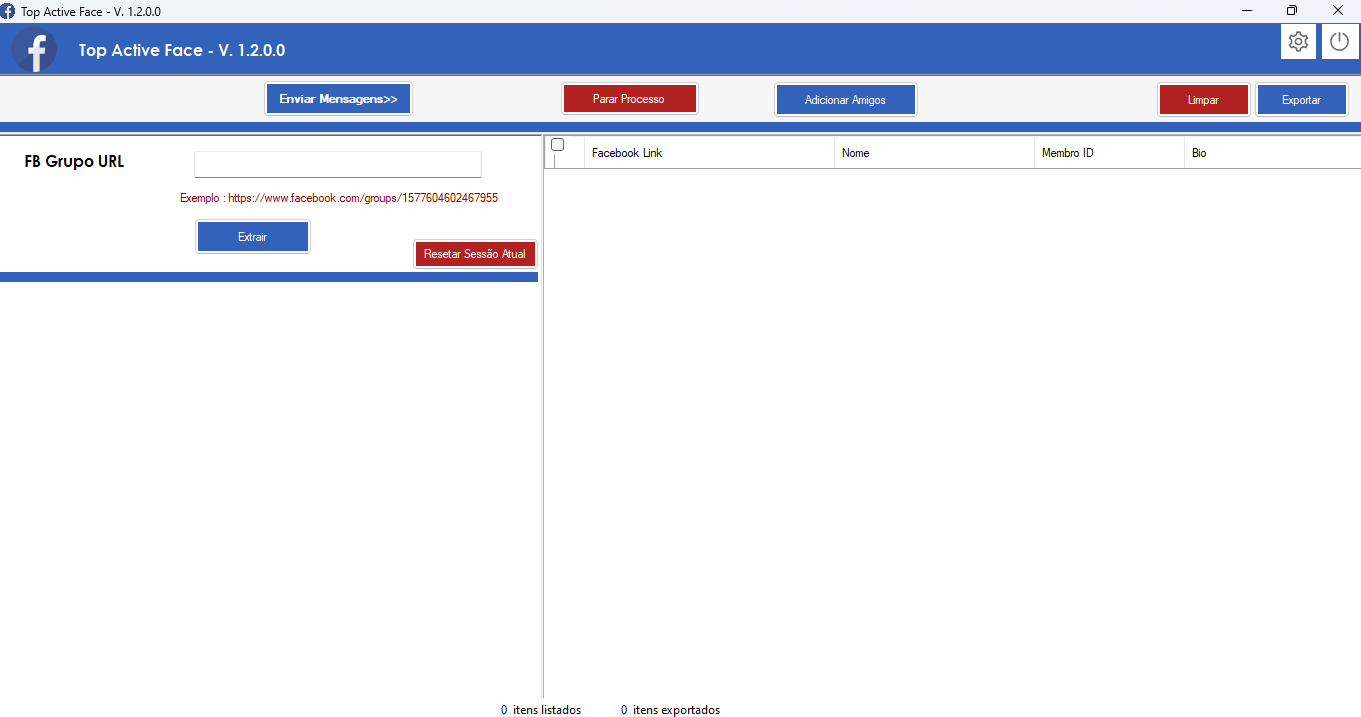Click the Nome column header
The width and height of the screenshot is (1361, 717).
(x=934, y=153)
